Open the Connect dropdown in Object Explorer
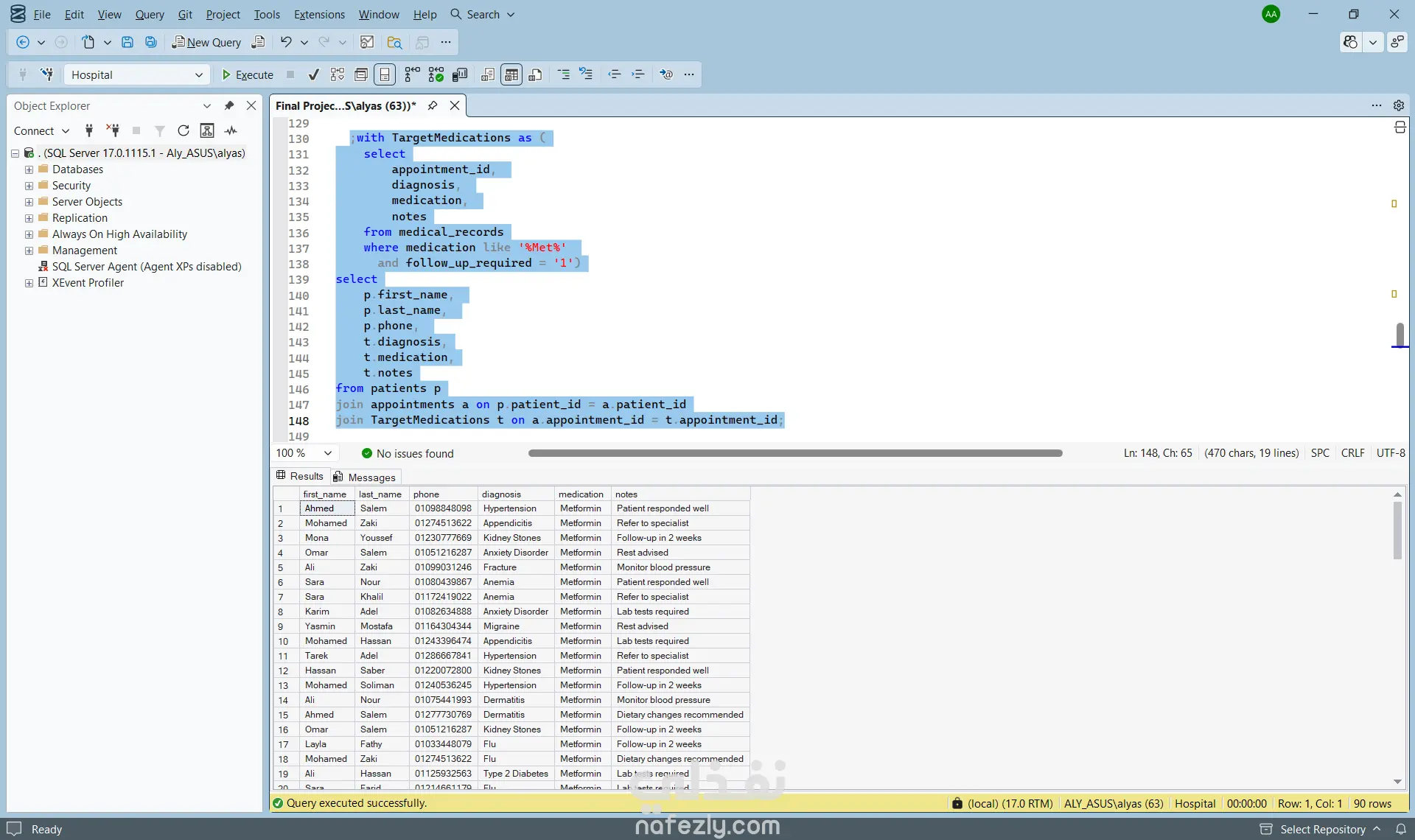Screen dimensions: 1415x840 coord(41,130)
